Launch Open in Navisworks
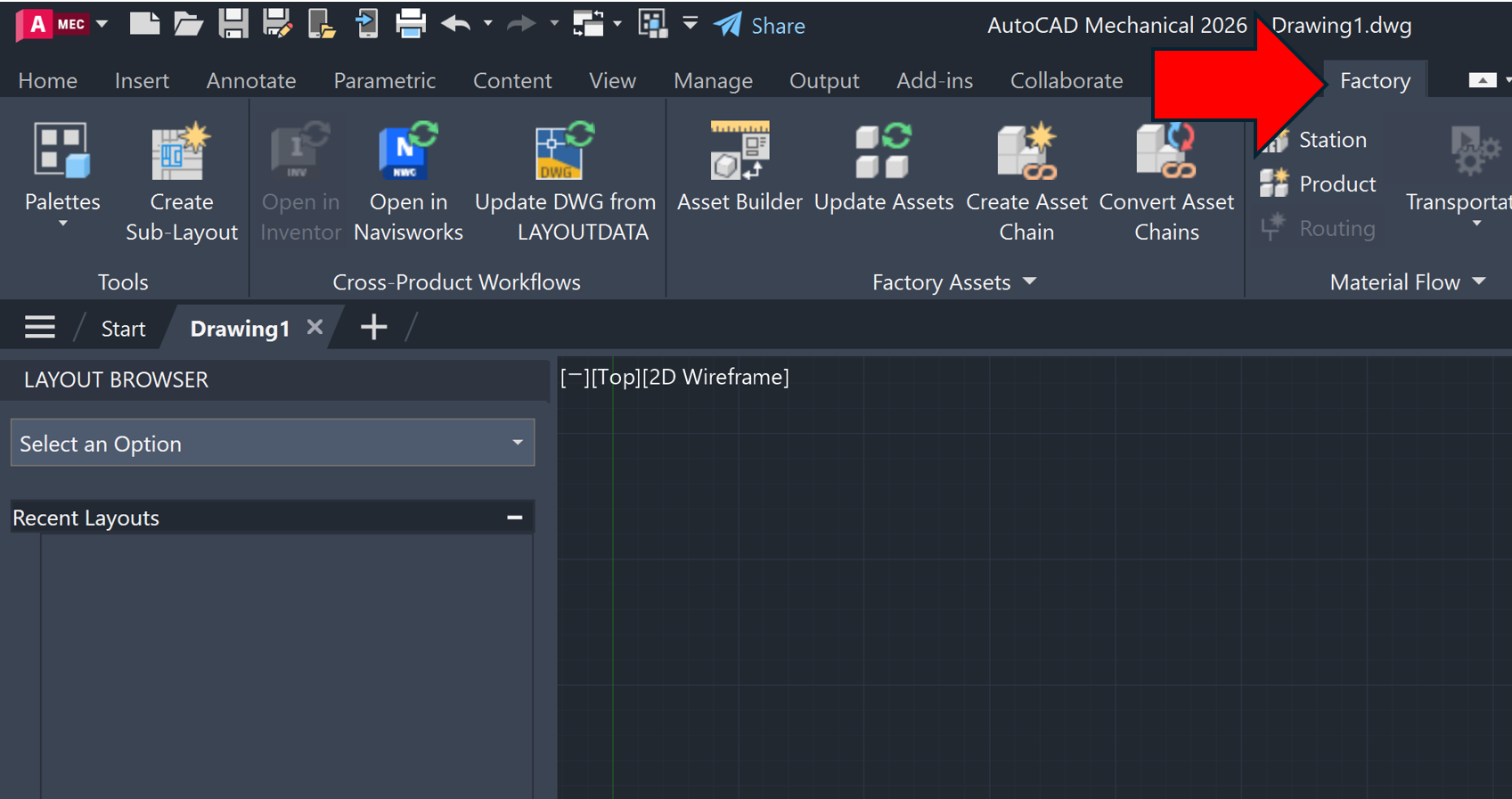Screen dimensions: 1512x799 tap(408, 182)
